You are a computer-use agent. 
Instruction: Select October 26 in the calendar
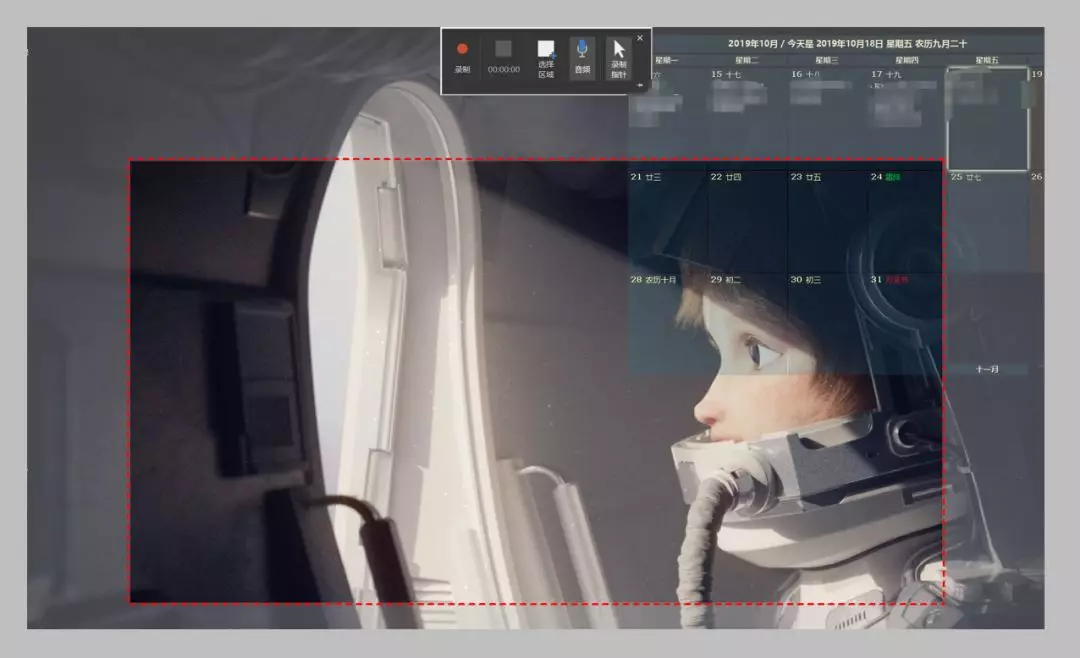1037,220
